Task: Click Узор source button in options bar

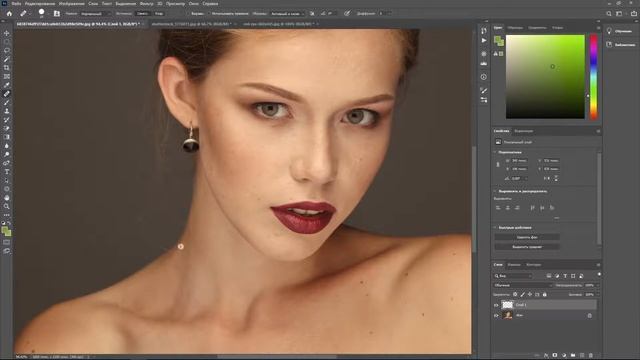Action: (159, 13)
